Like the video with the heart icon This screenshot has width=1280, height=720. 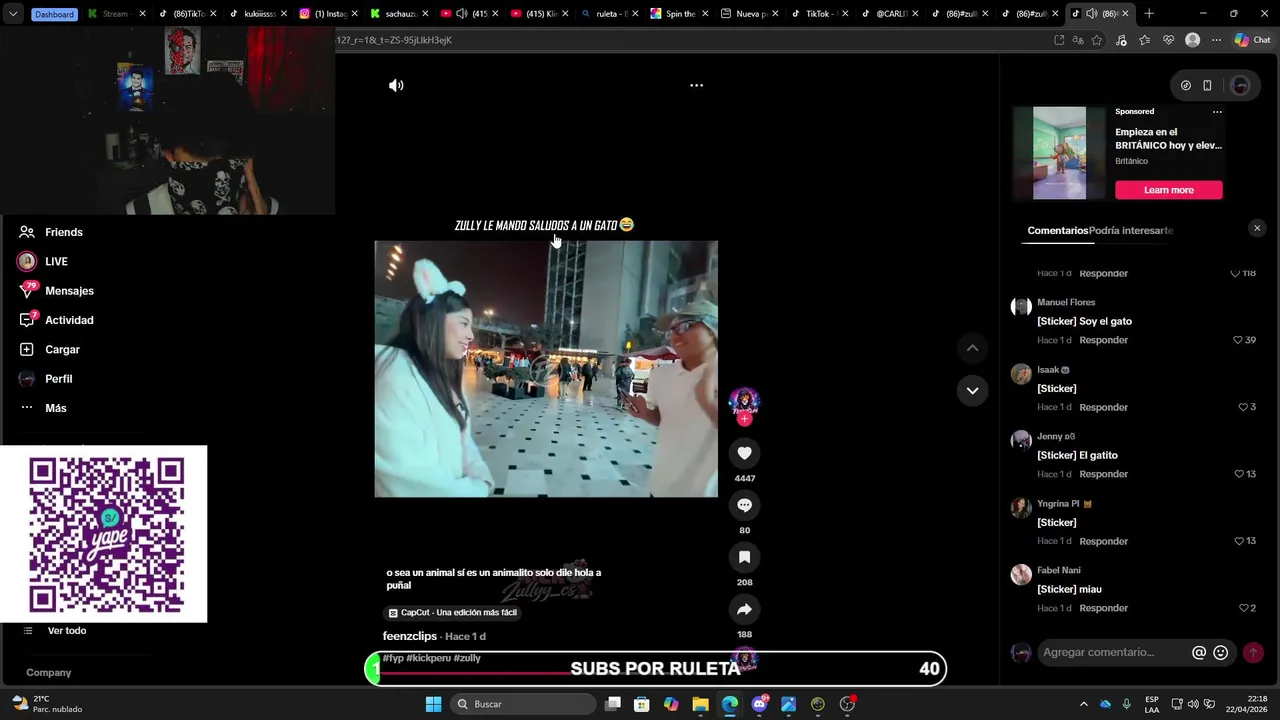(x=744, y=453)
